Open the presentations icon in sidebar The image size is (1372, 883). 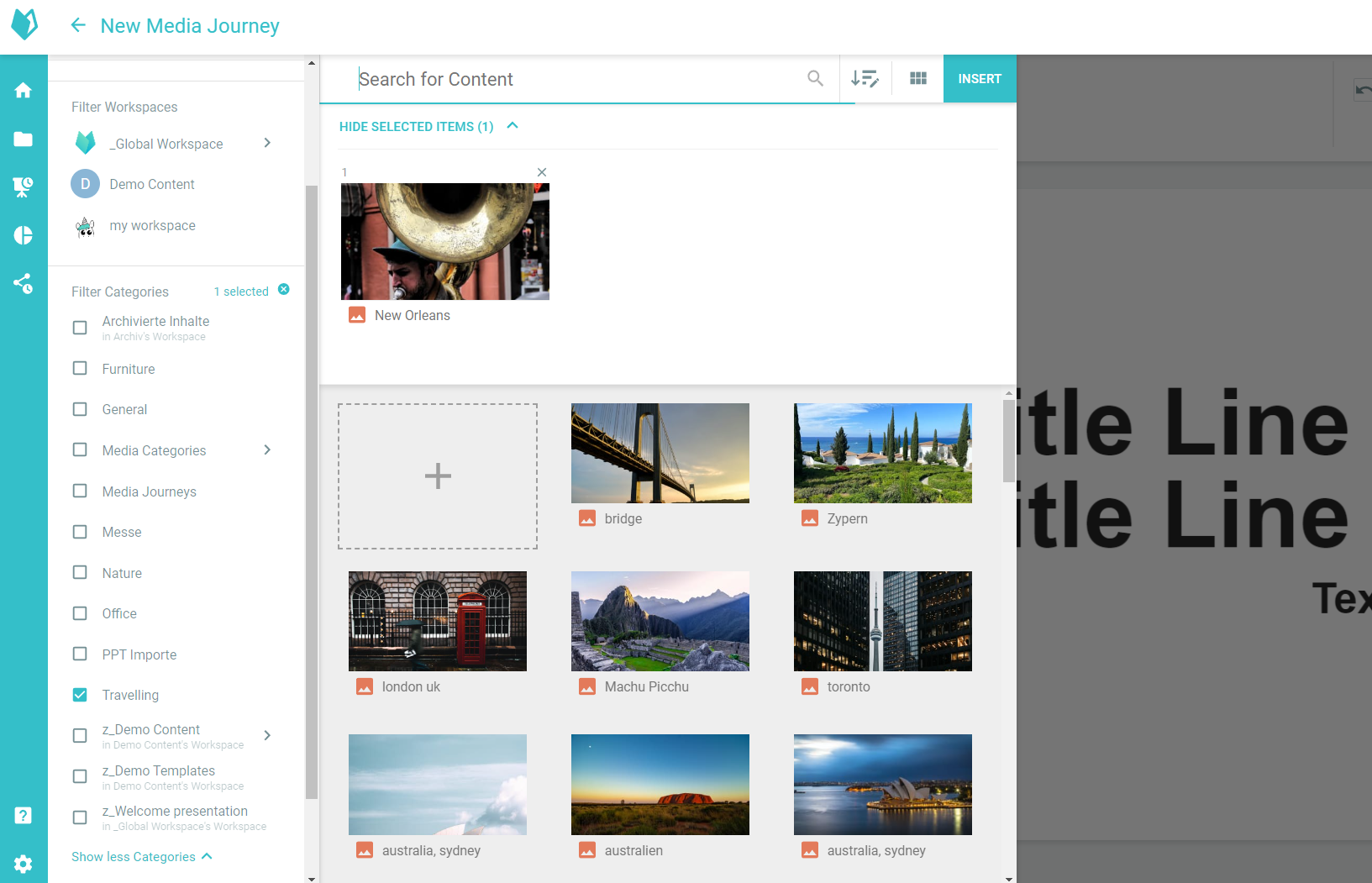[24, 187]
